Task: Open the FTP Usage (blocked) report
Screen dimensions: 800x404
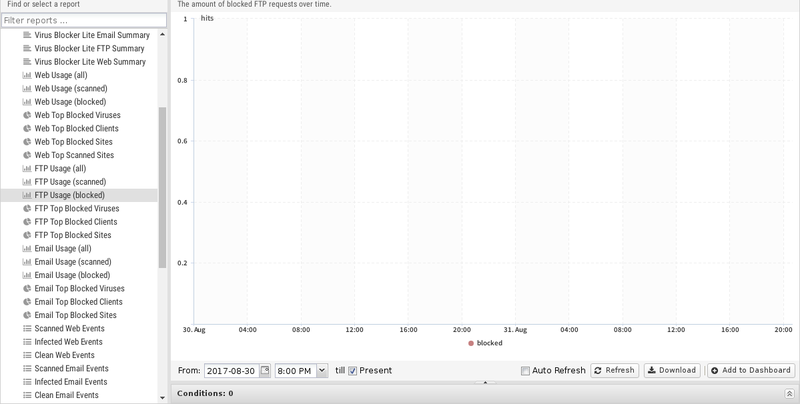Action: 79,195
